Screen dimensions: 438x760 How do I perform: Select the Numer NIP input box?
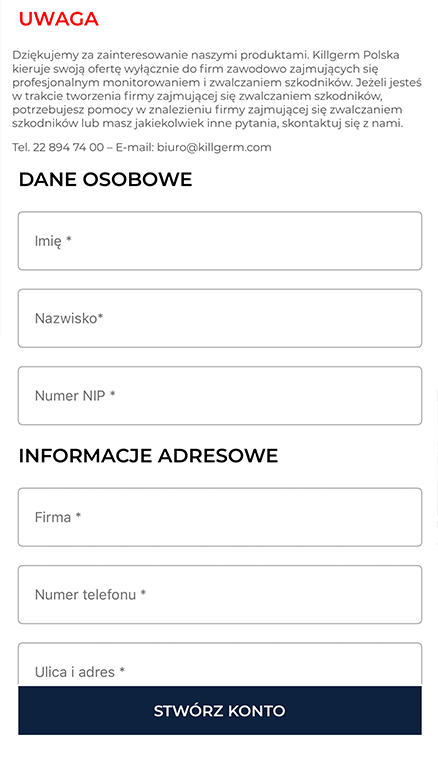pos(219,396)
